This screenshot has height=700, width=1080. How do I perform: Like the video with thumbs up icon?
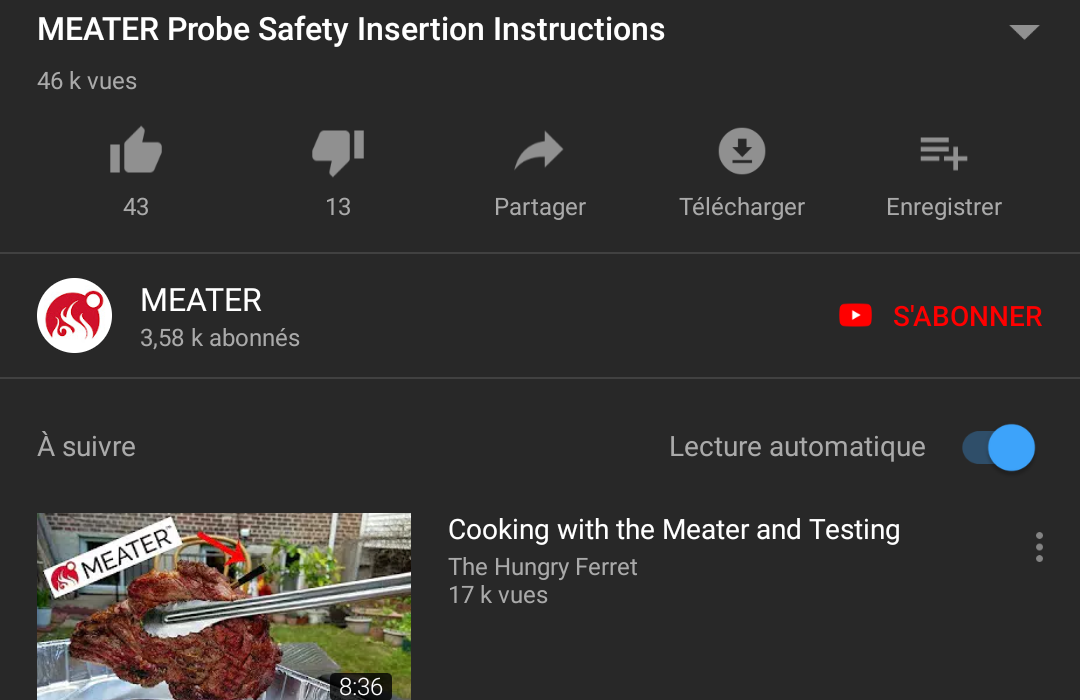[x=136, y=150]
